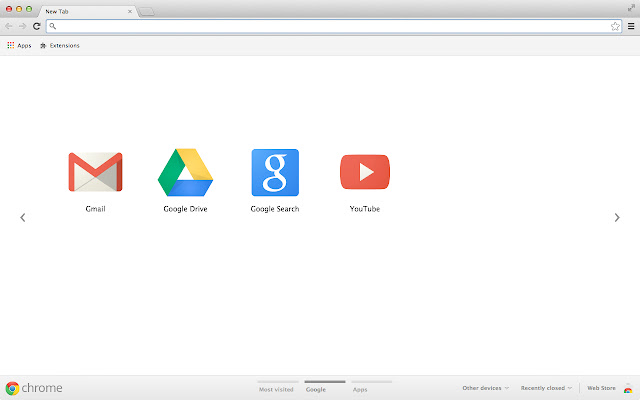Focus the address bar field
Viewport: 640px width, 400px height.
[333, 26]
